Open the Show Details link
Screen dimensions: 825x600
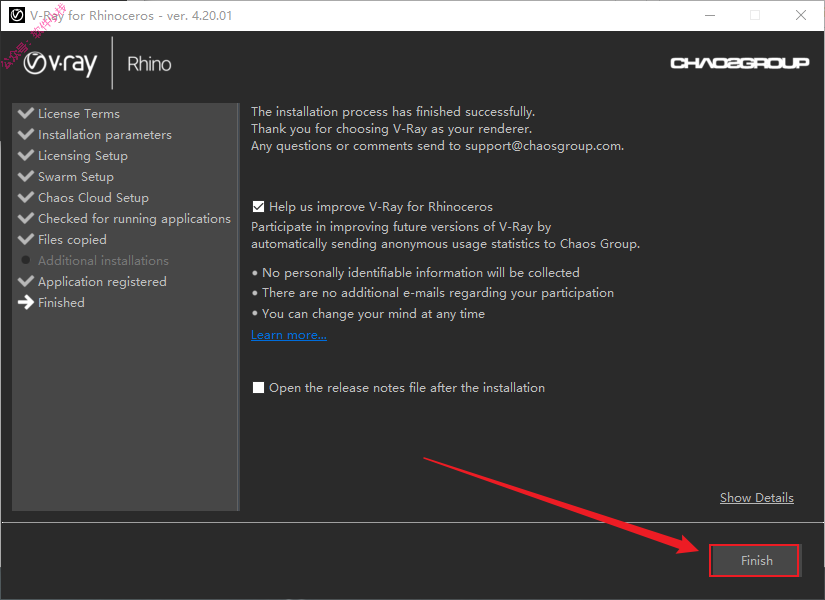point(757,498)
